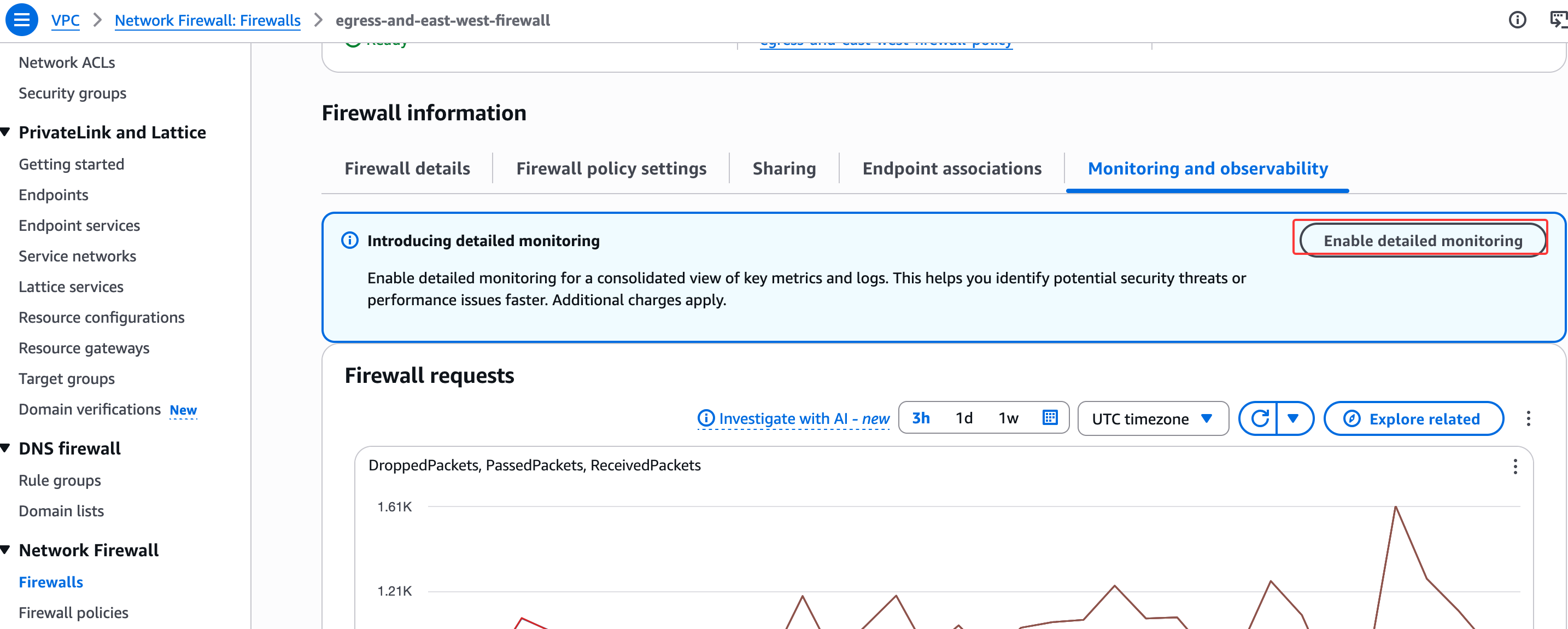The width and height of the screenshot is (1568, 629).
Task: Collapse the PrivateLink and Lattice section
Action: point(6,132)
